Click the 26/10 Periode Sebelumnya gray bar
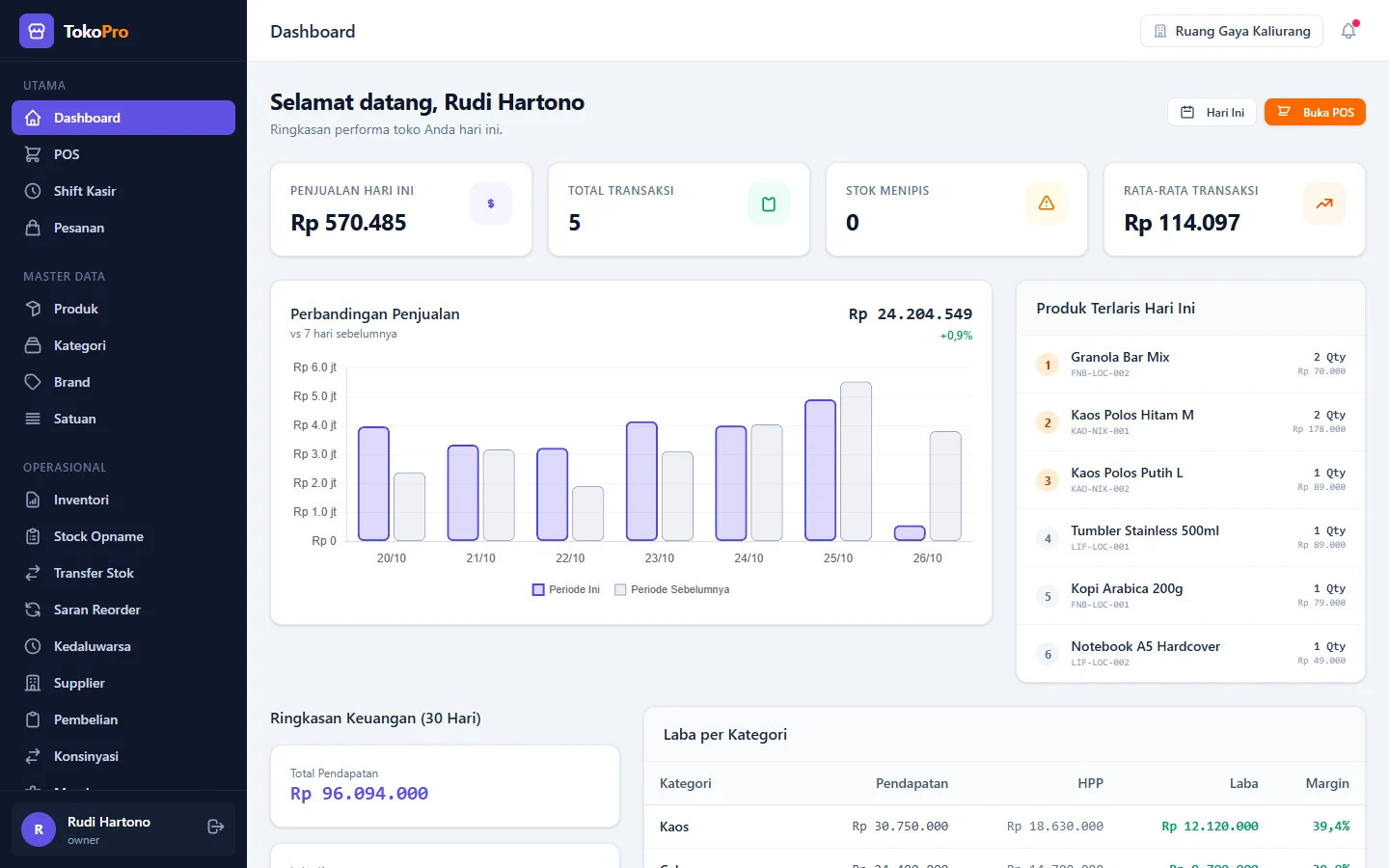Screen dimensions: 1389x868 pos(945,486)
